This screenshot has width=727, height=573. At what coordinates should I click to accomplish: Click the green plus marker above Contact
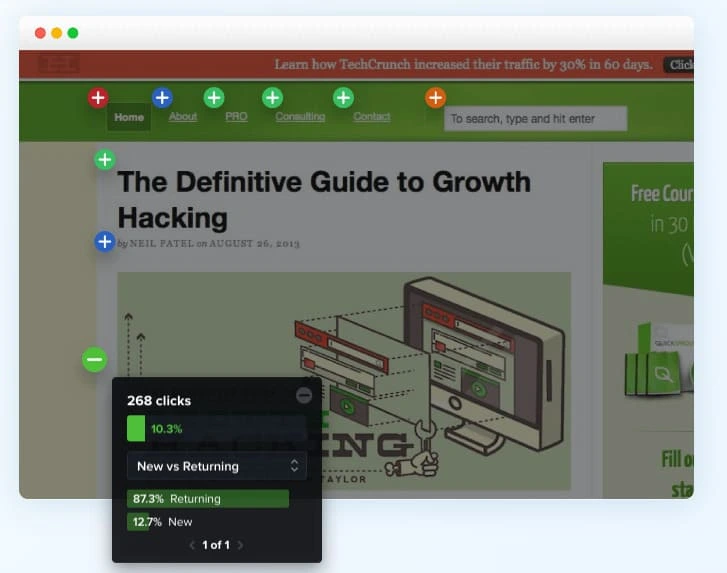(x=343, y=98)
